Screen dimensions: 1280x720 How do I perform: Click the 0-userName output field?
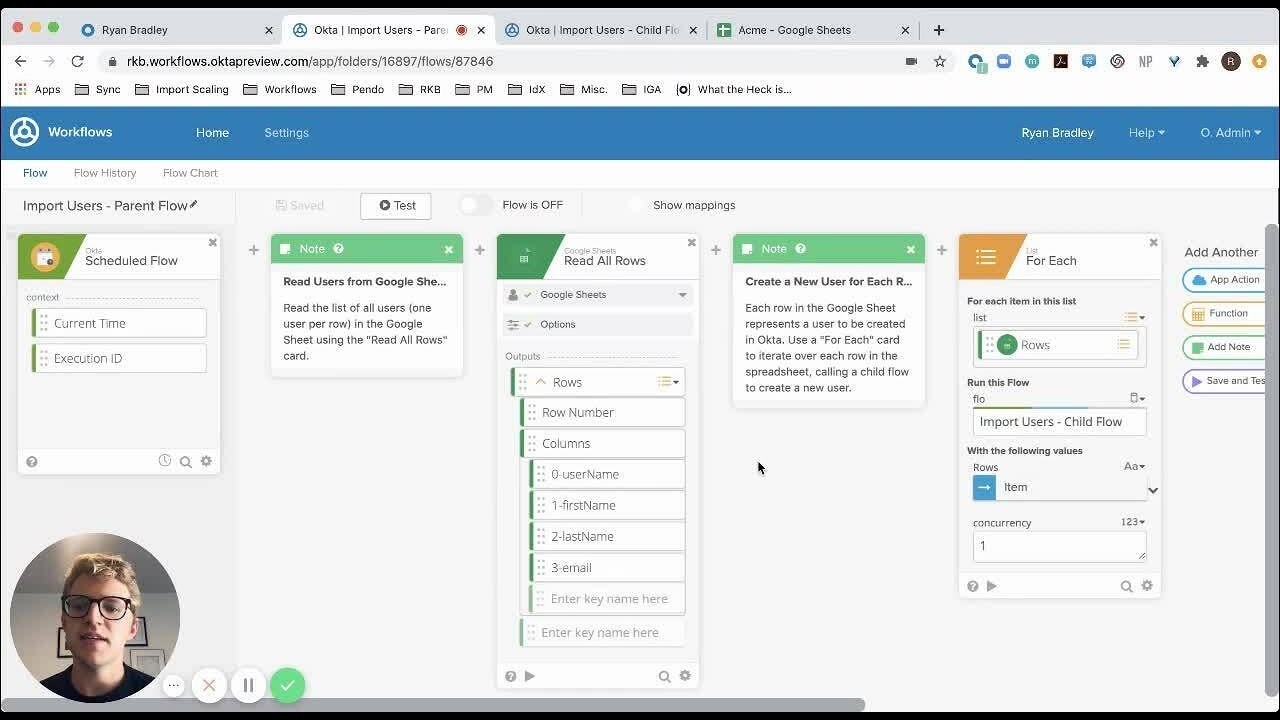pos(608,474)
